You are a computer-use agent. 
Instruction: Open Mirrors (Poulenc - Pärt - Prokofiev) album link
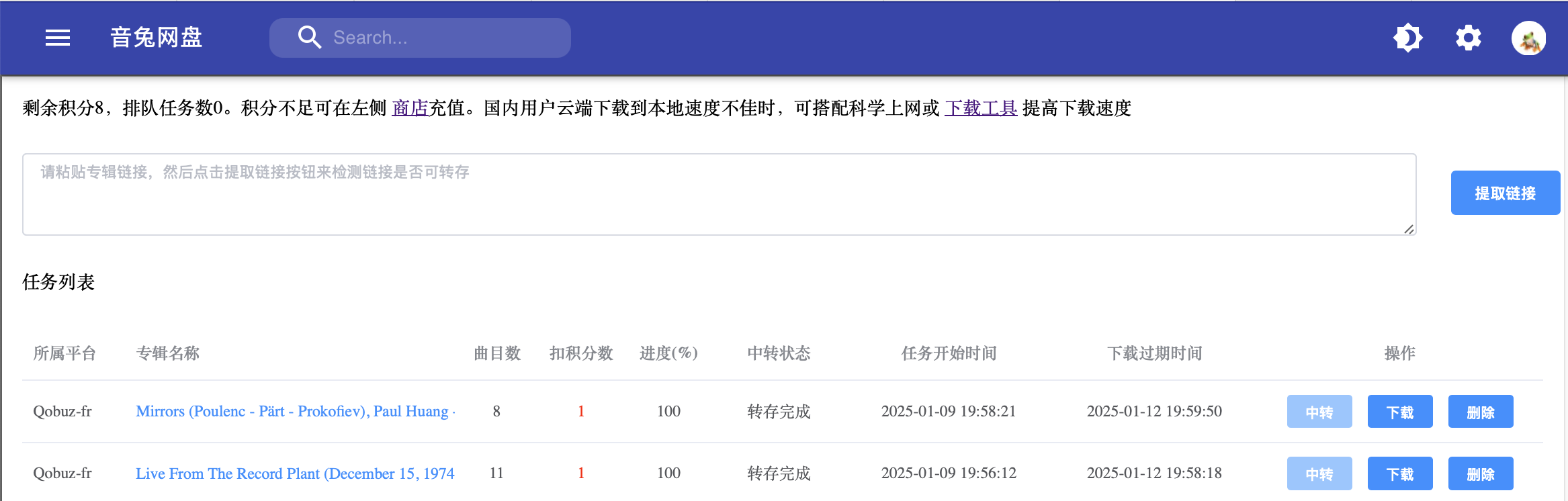coord(296,411)
